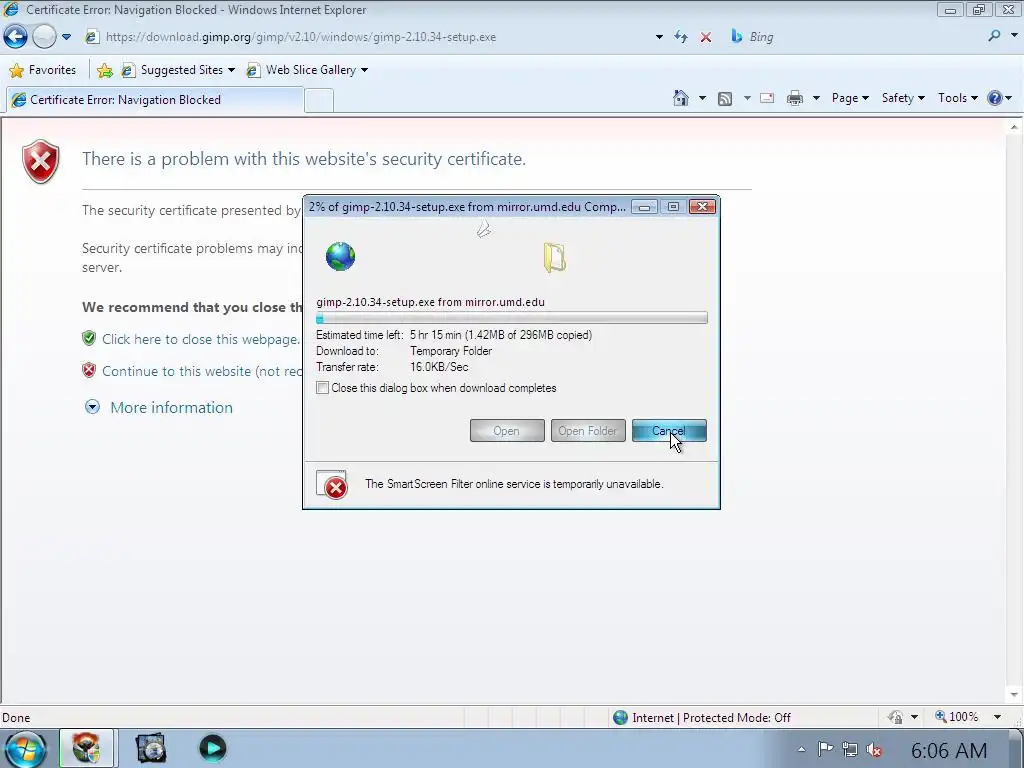1024x768 pixels.
Task: Click the magnifier Search icon
Action: pos(995,36)
